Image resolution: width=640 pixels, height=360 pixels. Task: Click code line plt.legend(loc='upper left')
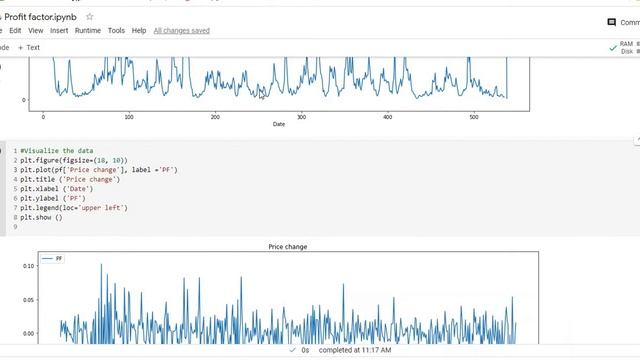[x=74, y=208]
